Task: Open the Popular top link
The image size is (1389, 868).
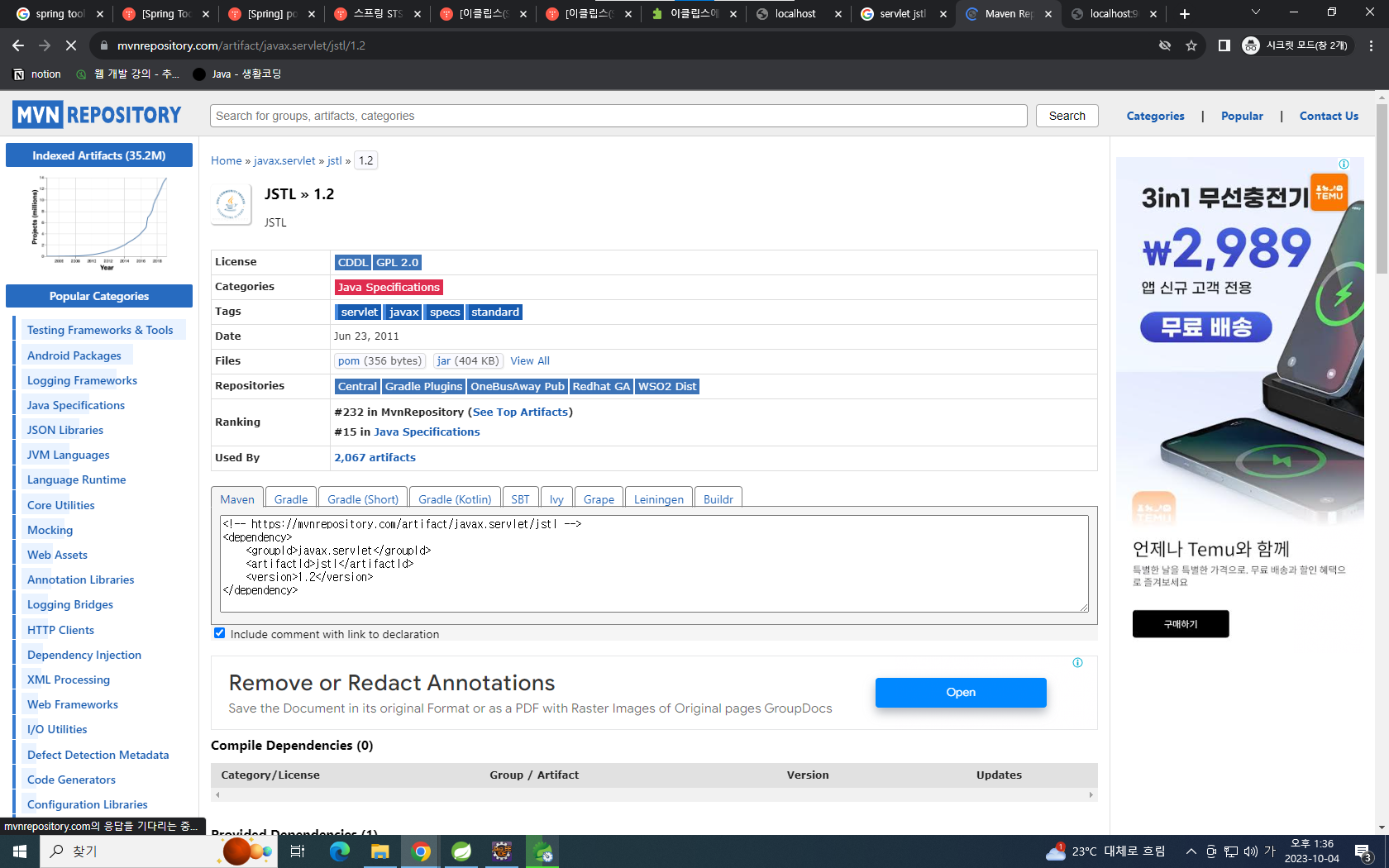Action: click(x=1242, y=116)
